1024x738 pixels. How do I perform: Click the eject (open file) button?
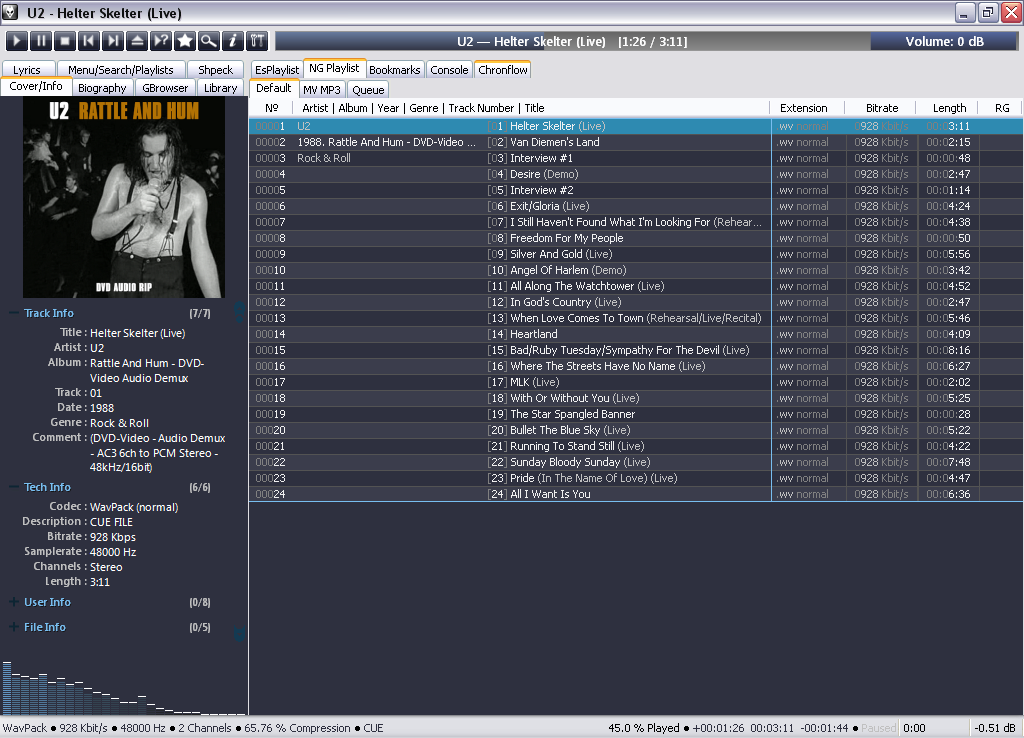coord(137,41)
